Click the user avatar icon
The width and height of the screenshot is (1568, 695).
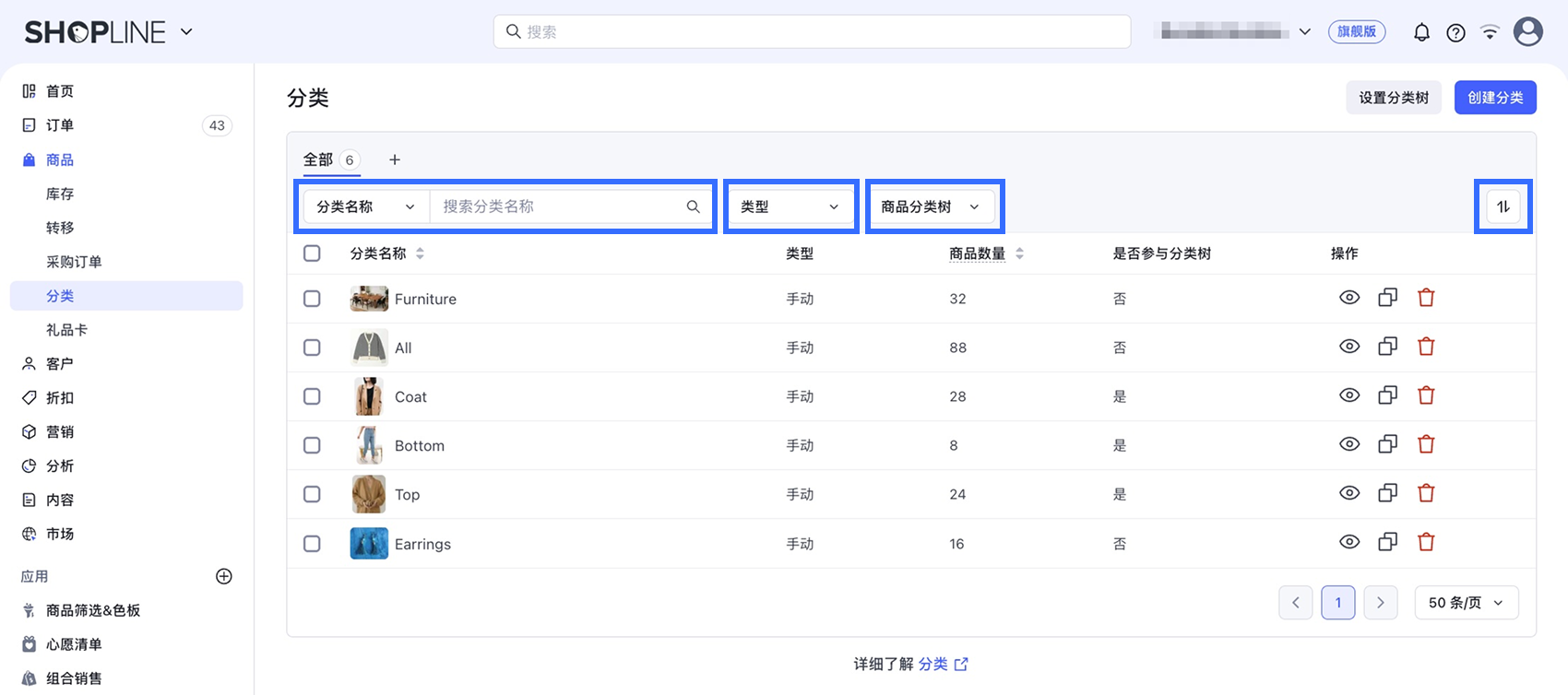coord(1528,32)
